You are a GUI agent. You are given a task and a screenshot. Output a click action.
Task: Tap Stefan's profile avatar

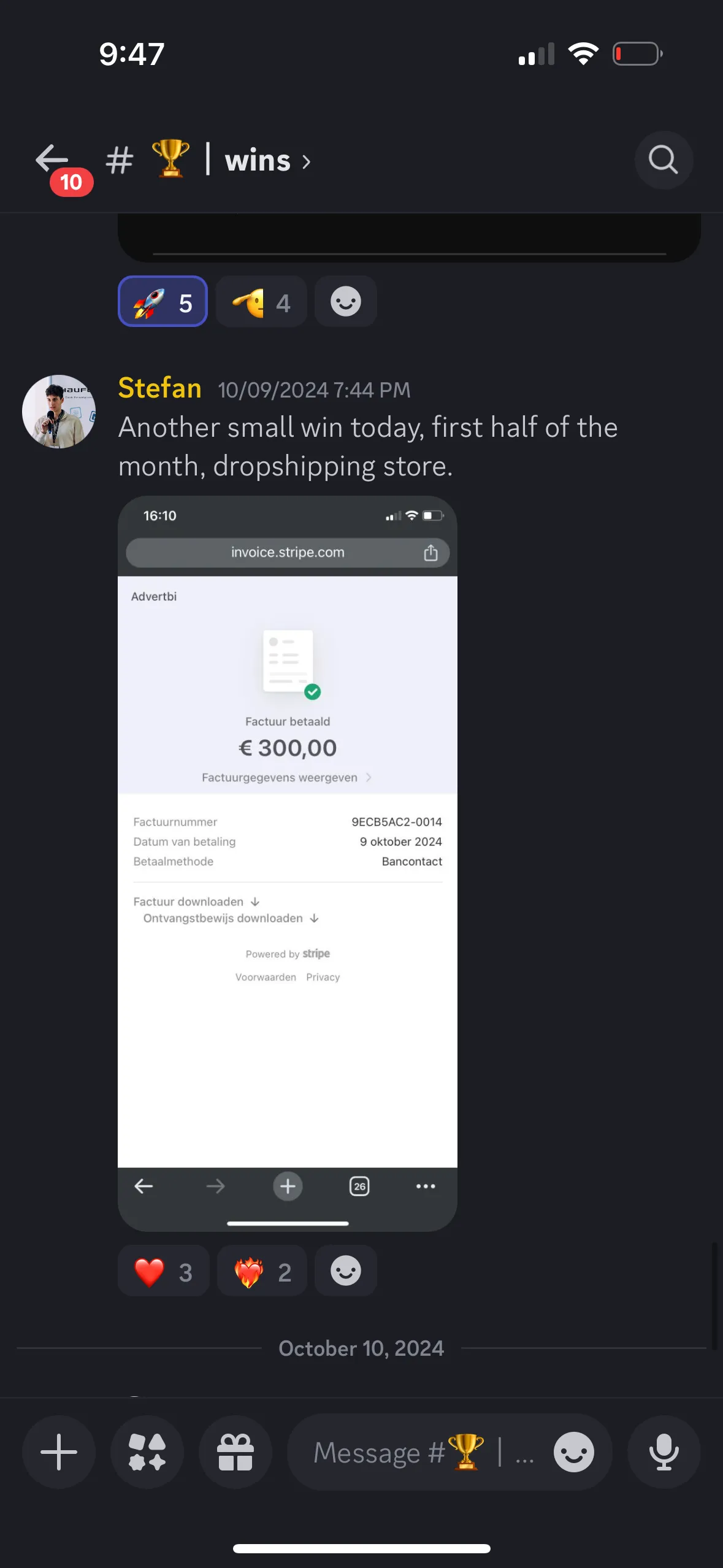(x=59, y=412)
